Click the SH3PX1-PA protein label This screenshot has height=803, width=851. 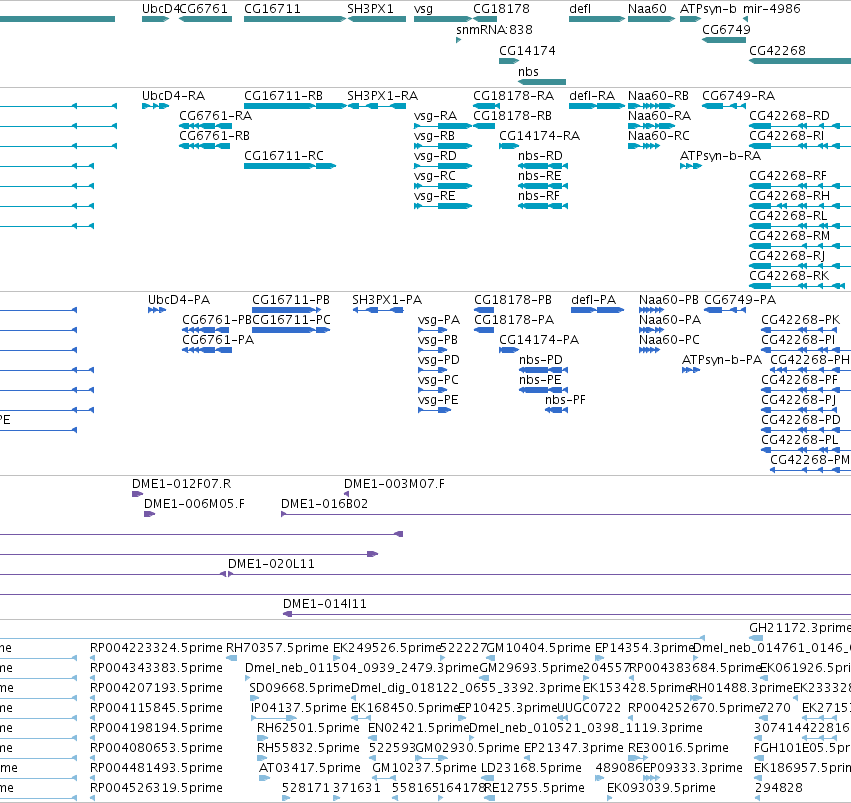click(386, 299)
